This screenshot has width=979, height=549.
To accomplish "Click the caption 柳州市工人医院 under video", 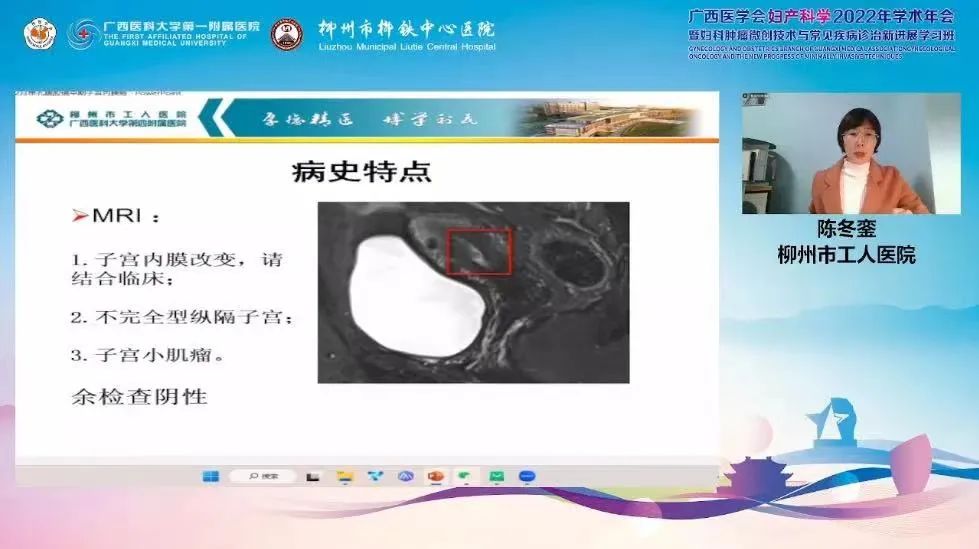I will click(847, 255).
